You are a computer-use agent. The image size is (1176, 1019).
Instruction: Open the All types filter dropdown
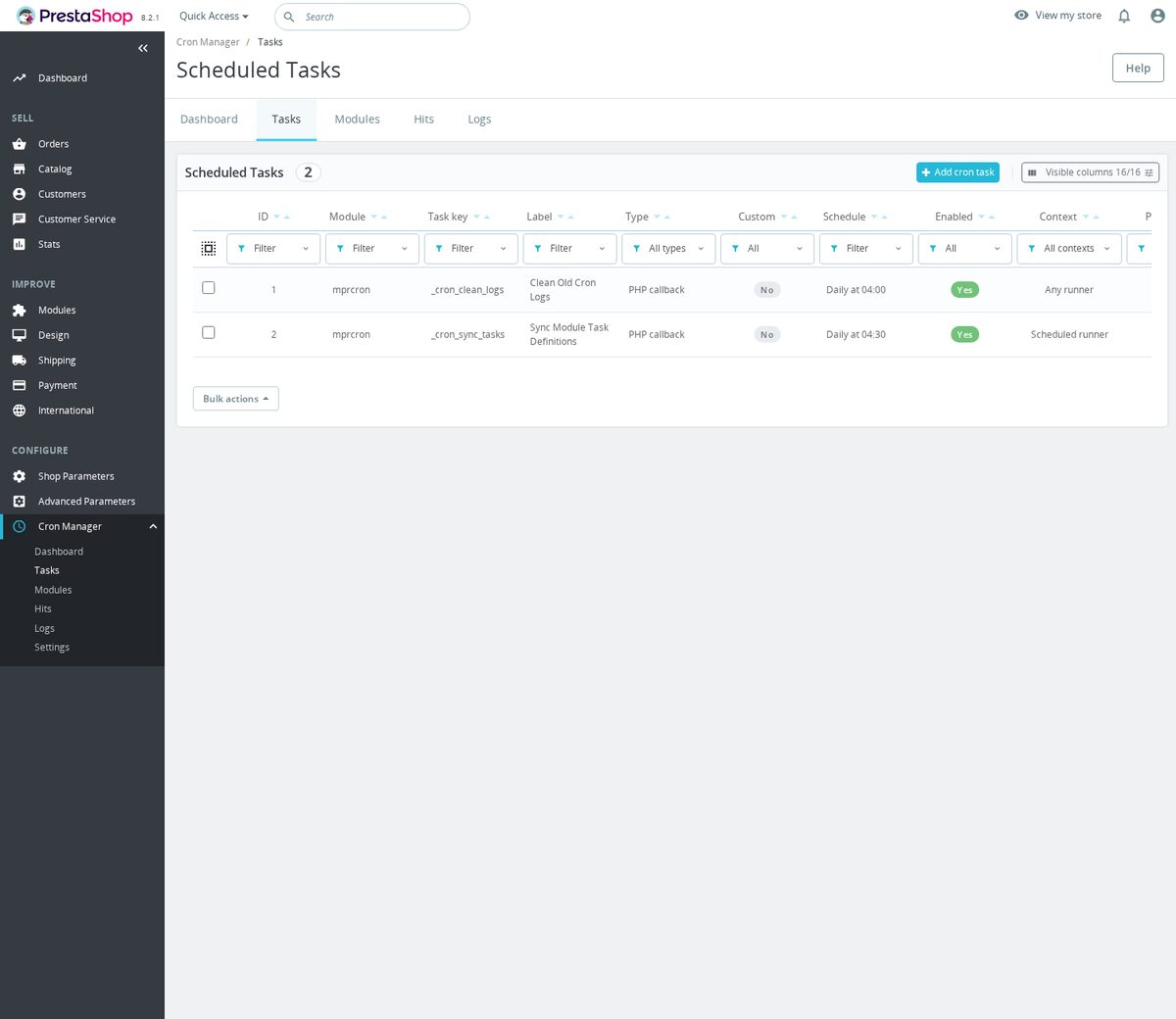pos(668,249)
